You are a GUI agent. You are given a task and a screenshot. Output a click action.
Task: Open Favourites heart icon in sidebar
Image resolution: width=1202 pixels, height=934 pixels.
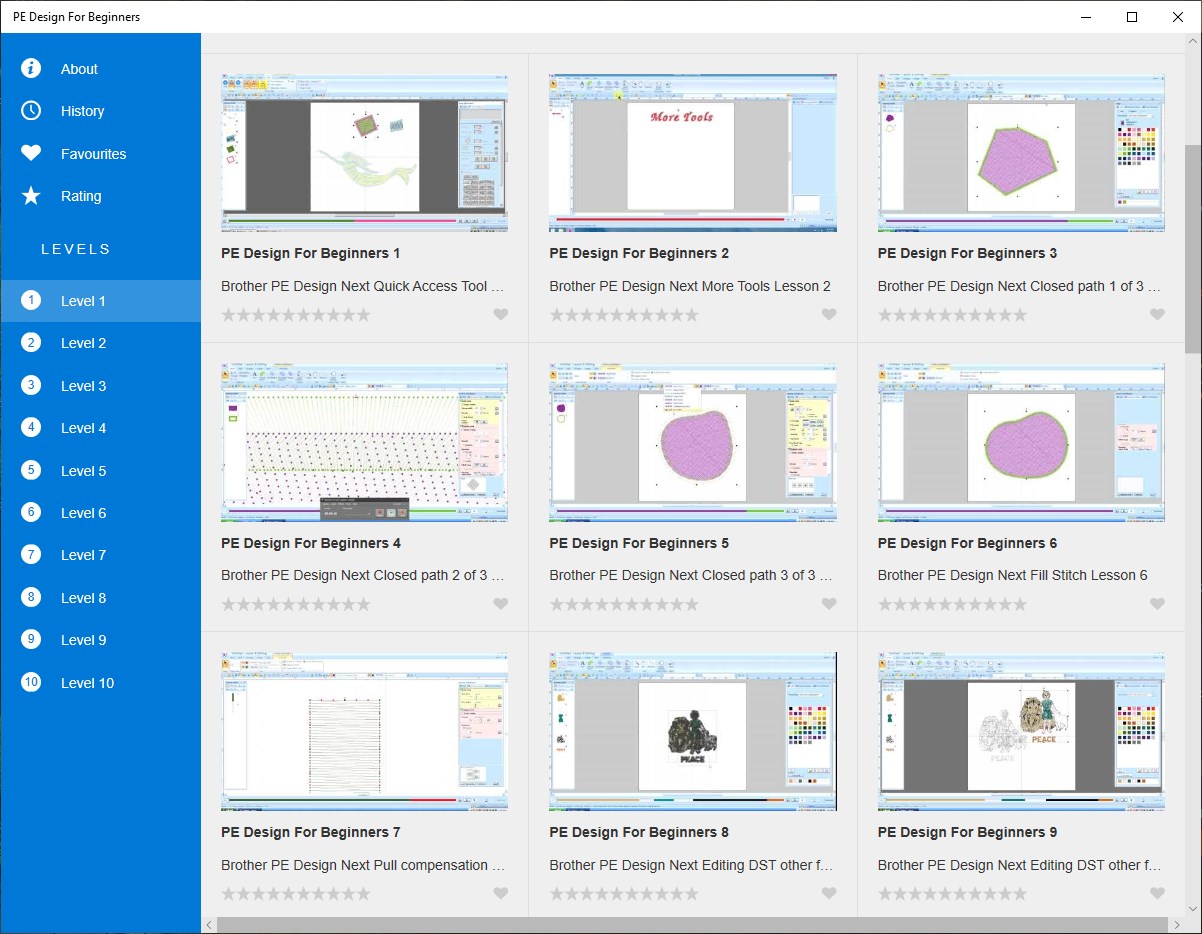click(x=31, y=153)
